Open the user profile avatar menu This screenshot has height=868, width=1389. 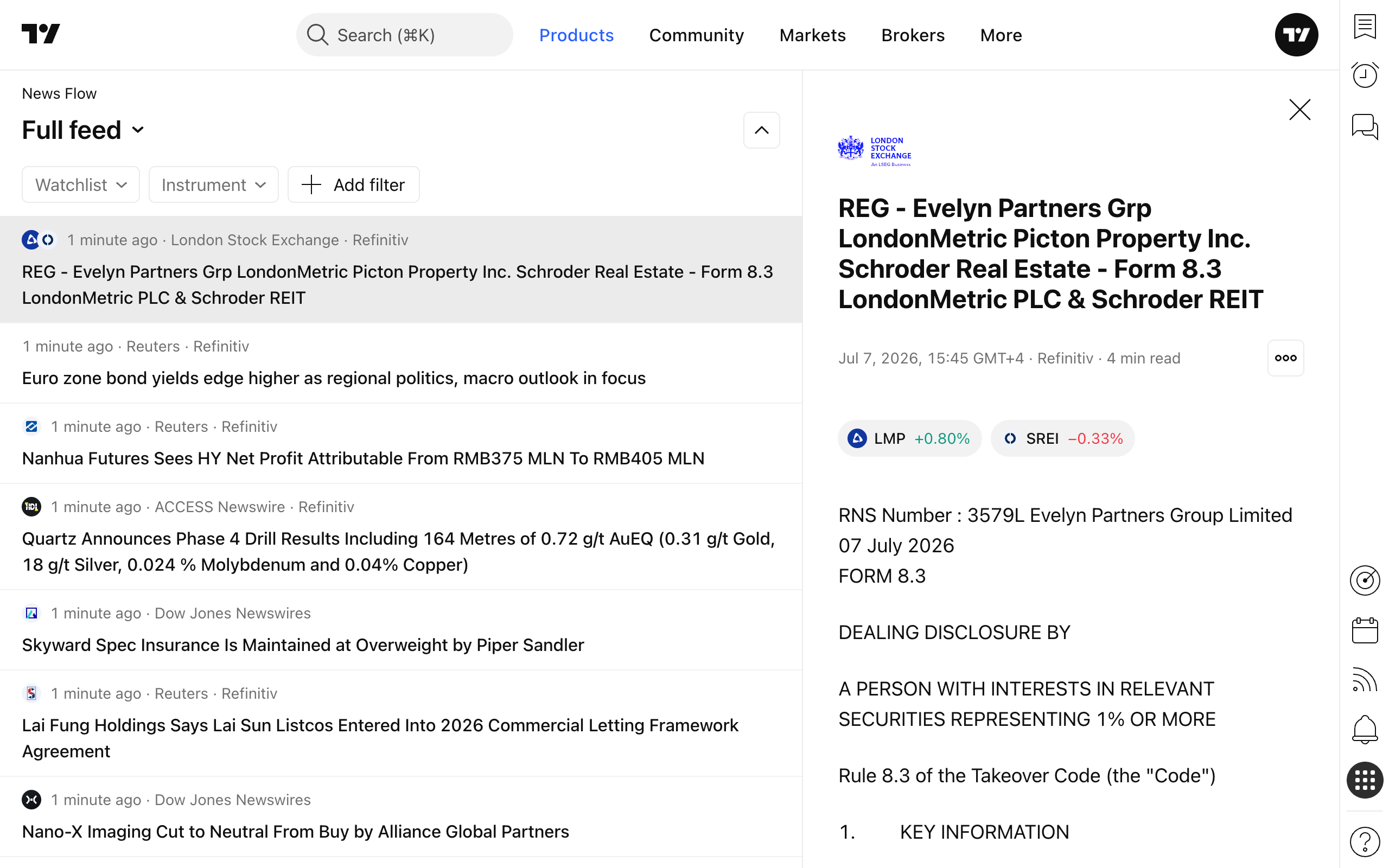click(1296, 34)
